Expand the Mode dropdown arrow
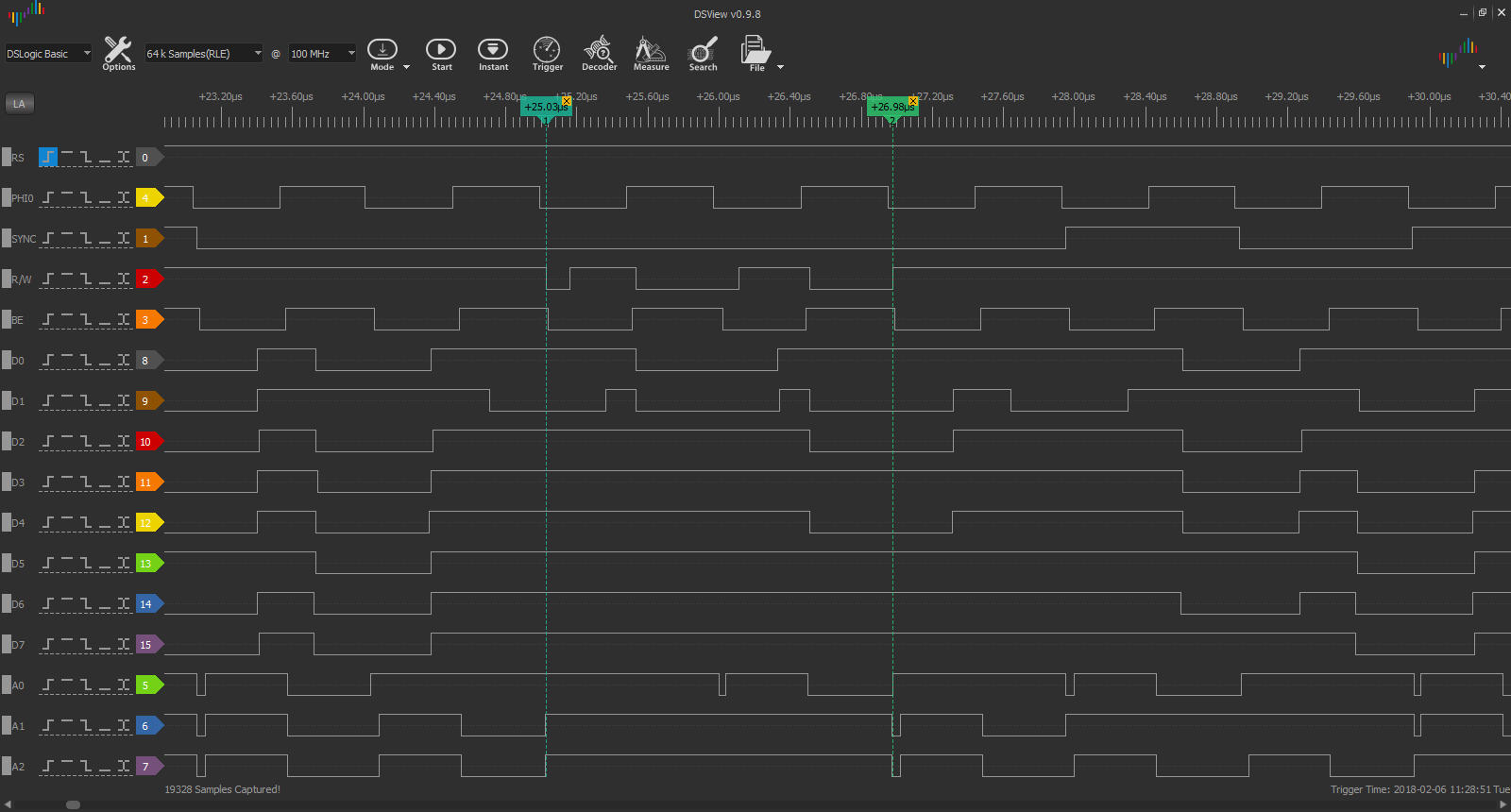 (x=407, y=67)
